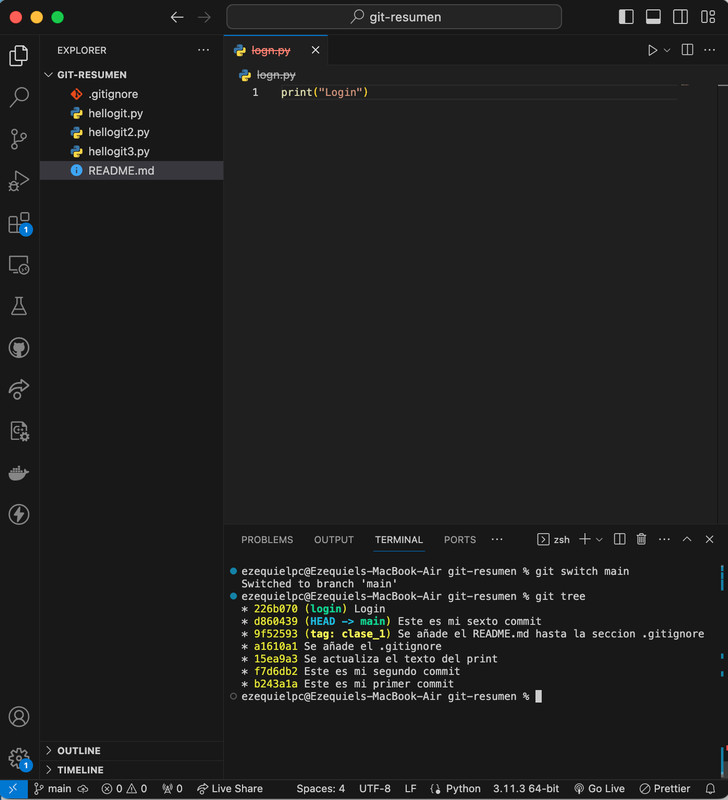728x800 pixels.
Task: Create a new terminal with plus
Action: point(585,539)
